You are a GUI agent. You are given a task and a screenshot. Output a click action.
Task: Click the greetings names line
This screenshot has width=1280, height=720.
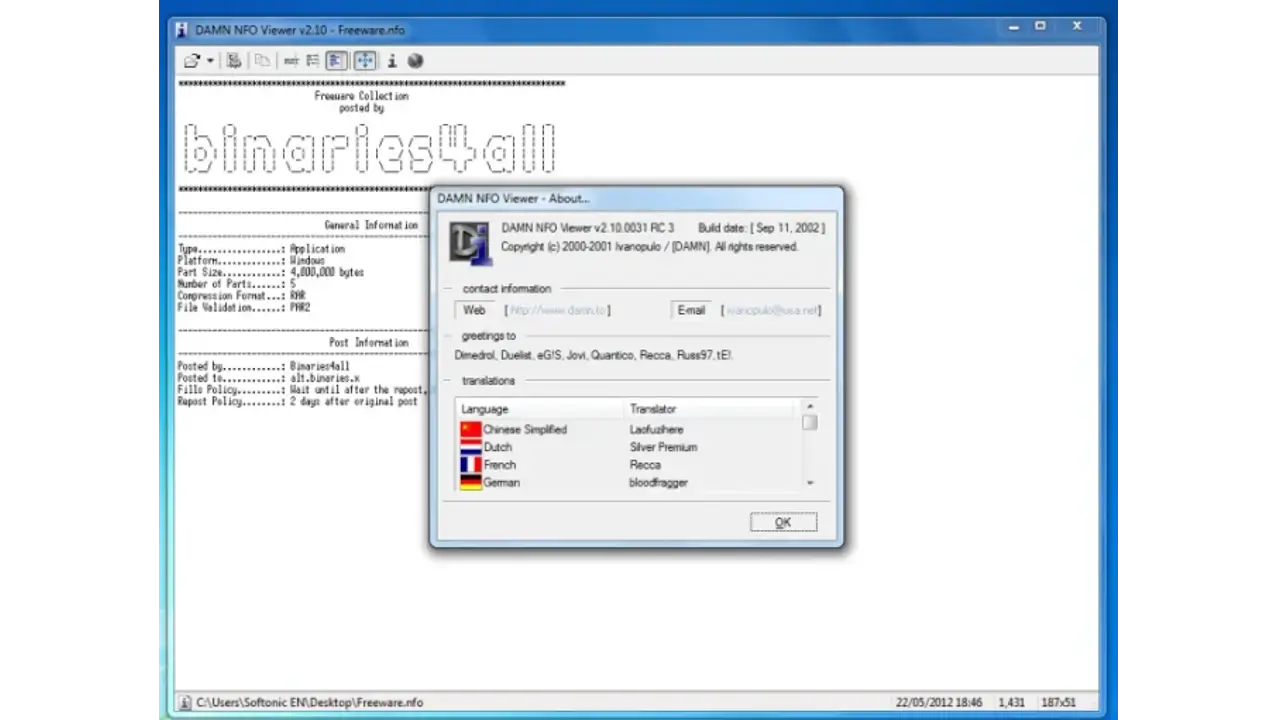click(594, 355)
